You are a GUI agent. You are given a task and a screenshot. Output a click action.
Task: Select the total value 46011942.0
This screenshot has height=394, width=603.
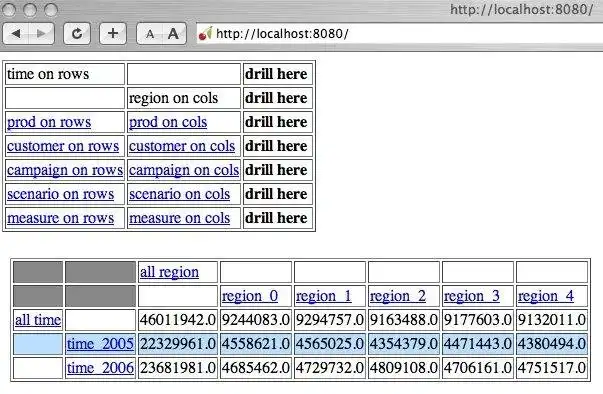click(178, 320)
